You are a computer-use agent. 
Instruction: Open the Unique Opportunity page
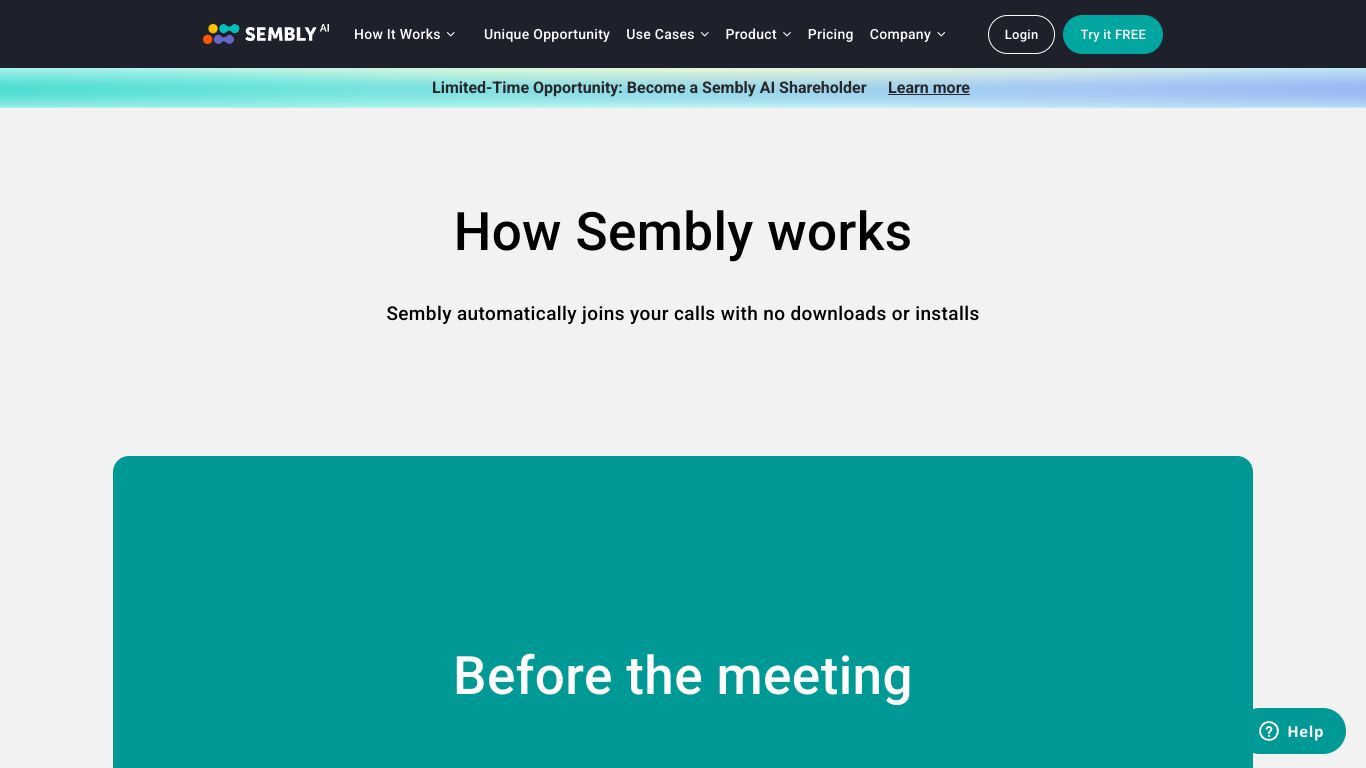point(547,34)
